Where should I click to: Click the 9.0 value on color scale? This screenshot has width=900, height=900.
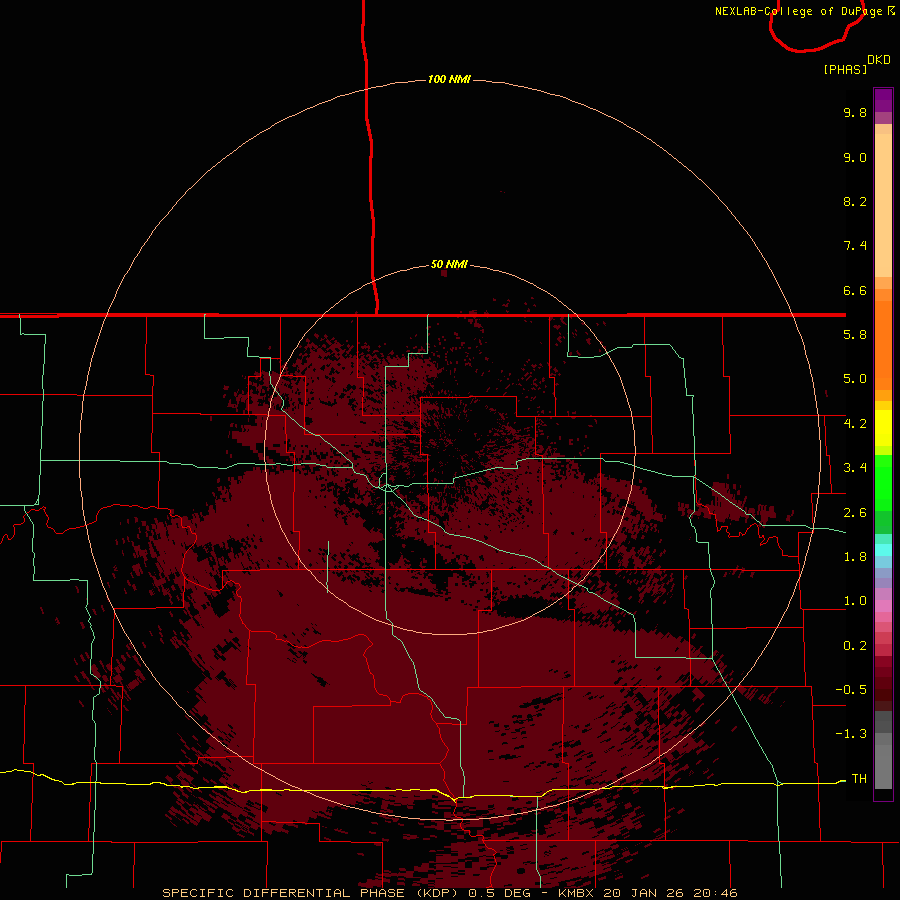855,157
